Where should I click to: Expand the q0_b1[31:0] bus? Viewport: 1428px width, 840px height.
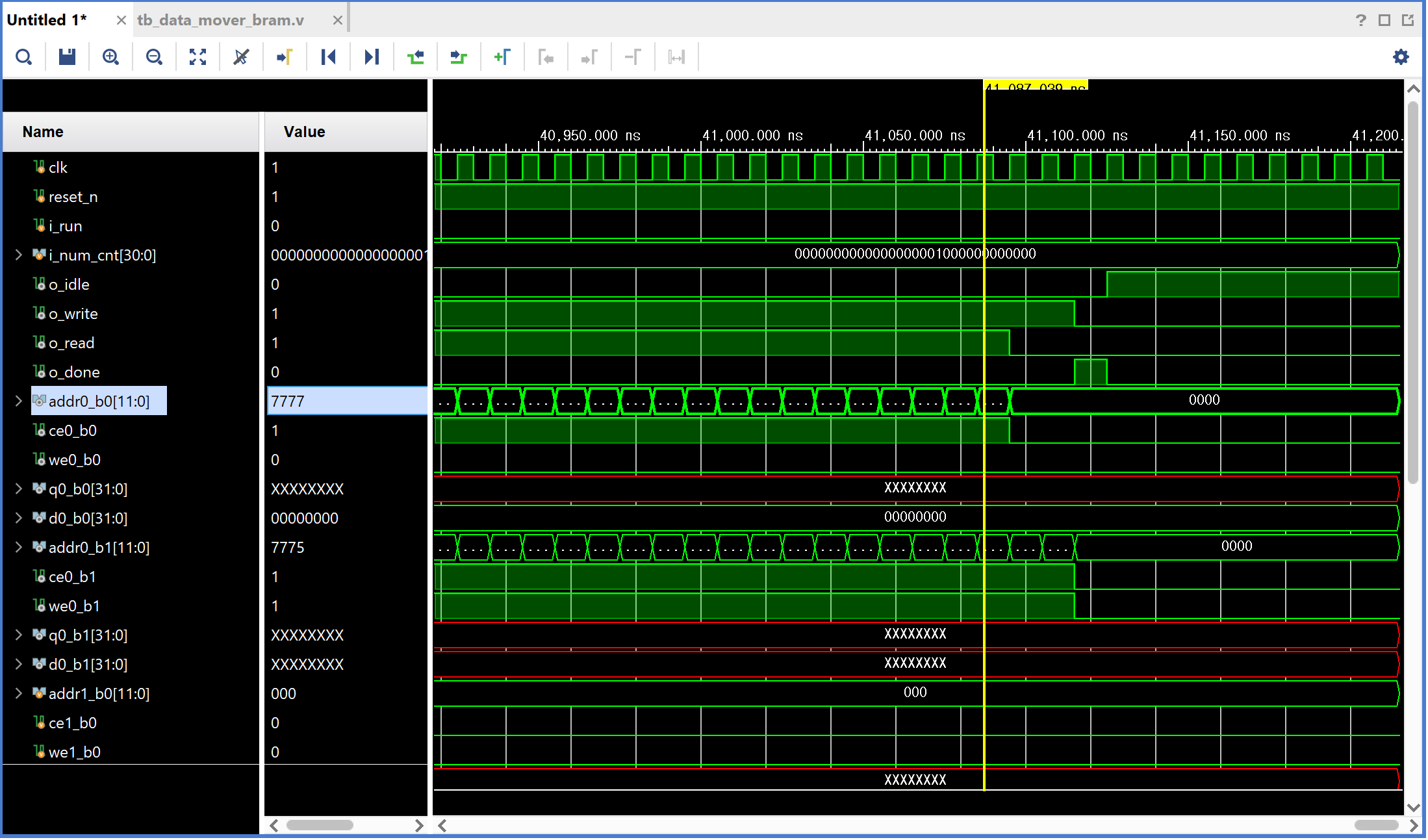pos(19,635)
